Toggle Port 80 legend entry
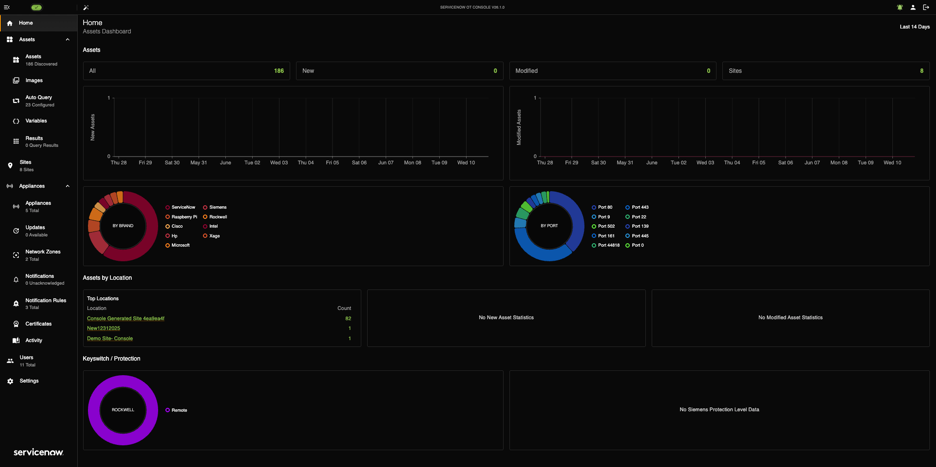936x467 pixels. pyautogui.click(x=602, y=207)
